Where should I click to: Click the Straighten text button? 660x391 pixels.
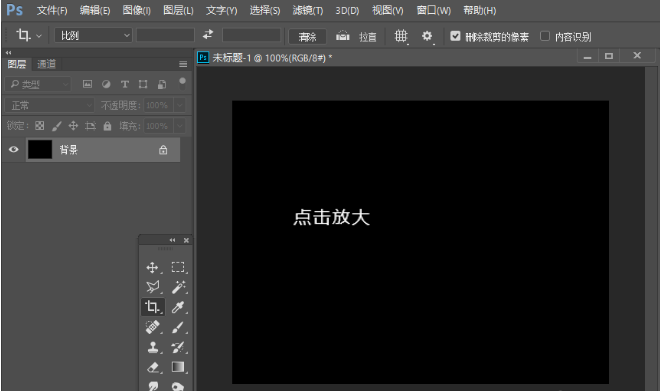click(x=367, y=37)
